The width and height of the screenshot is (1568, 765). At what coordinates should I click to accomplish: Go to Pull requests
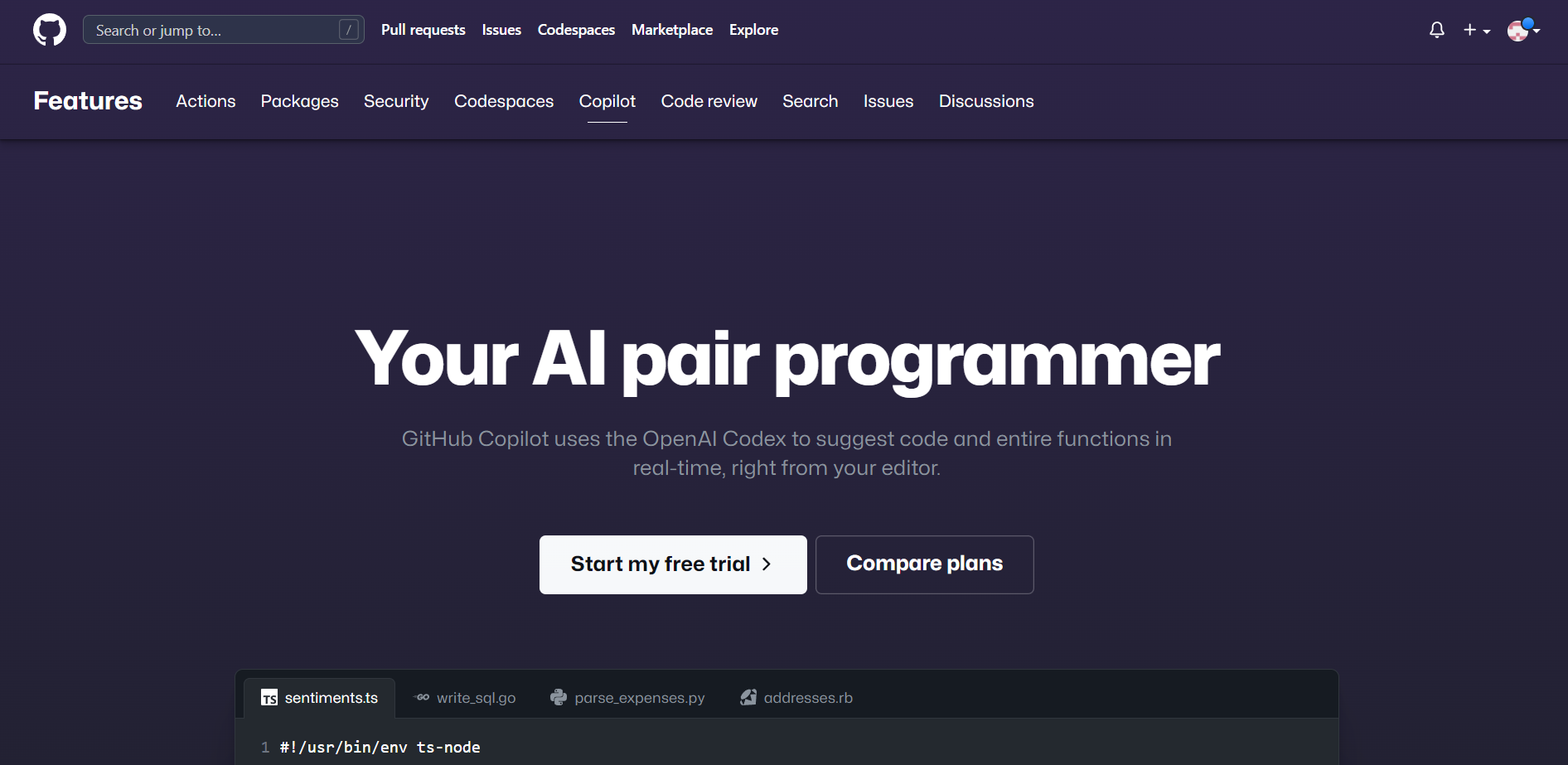click(x=423, y=30)
